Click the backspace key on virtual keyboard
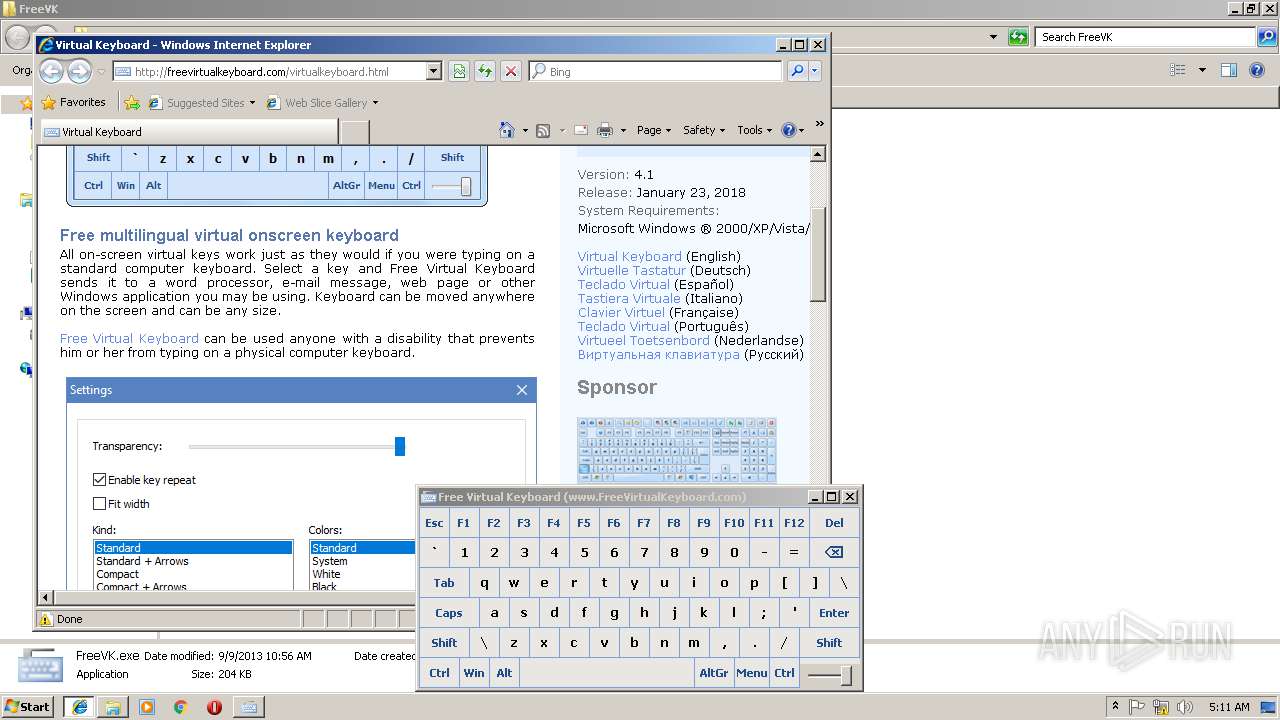The height and width of the screenshot is (720, 1280). point(834,552)
